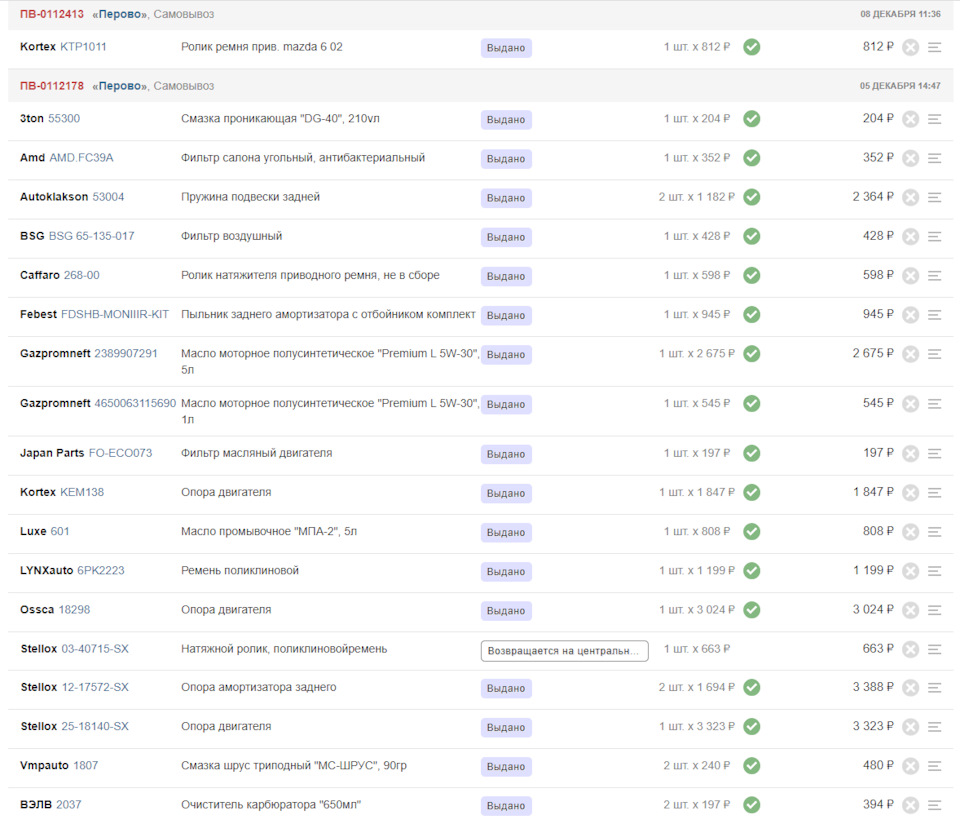The image size is (960, 824).
Task: Click green check mark for 3ton 55300
Action: pos(752,119)
